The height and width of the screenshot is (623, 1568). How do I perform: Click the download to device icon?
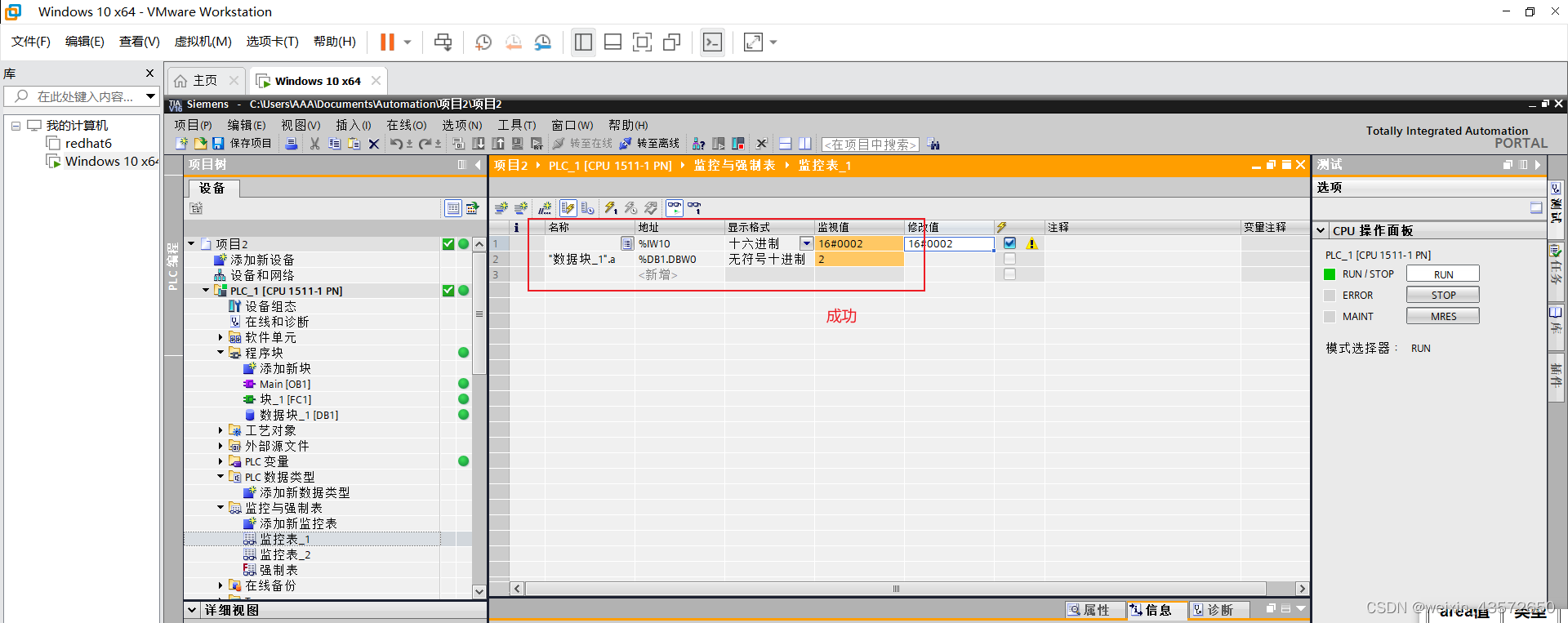(479, 144)
